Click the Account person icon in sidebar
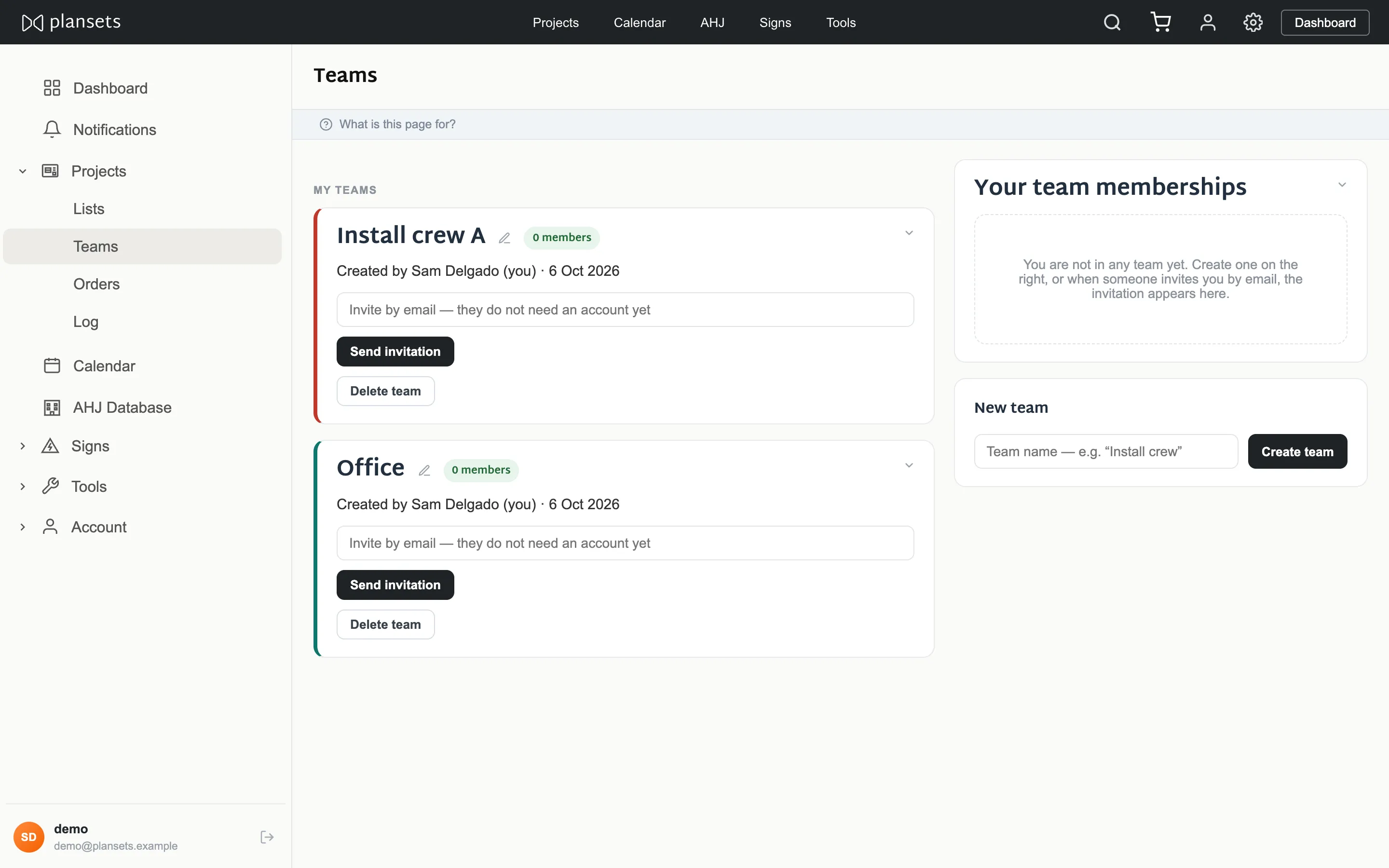Screen dimensions: 1389x868 click(51, 527)
